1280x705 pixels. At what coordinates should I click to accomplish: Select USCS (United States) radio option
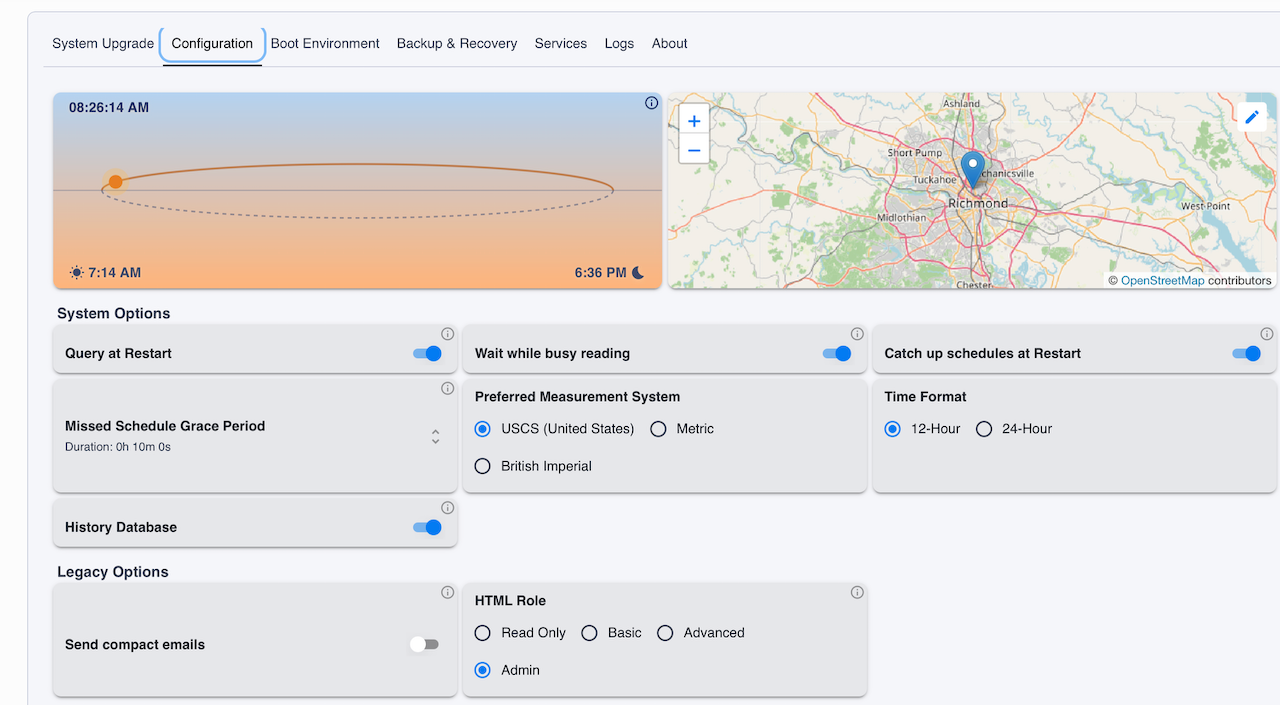tap(483, 429)
